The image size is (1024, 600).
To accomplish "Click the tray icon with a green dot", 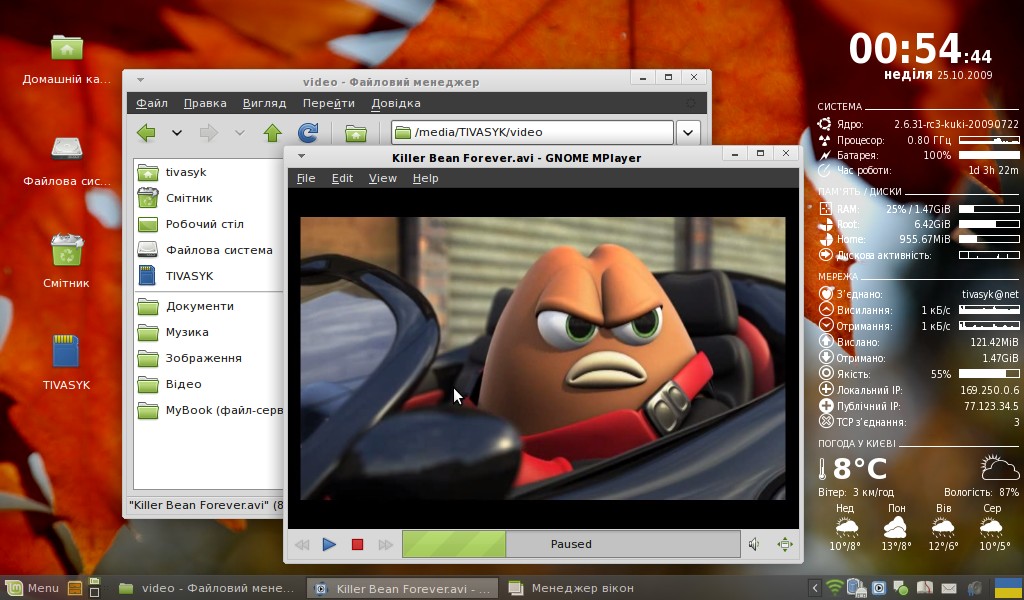I will coord(901,588).
